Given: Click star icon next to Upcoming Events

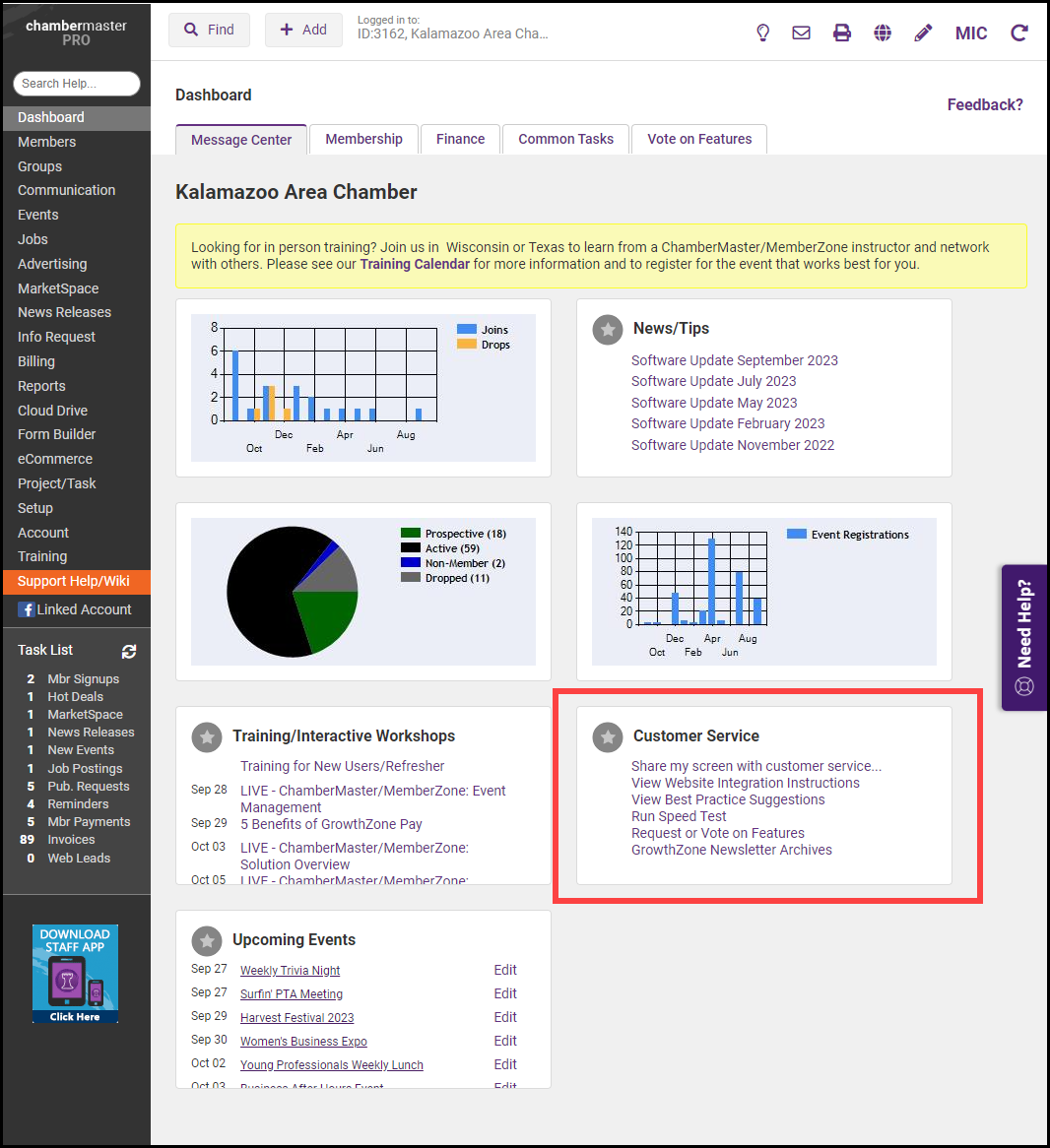Looking at the screenshot, I should click(x=207, y=940).
